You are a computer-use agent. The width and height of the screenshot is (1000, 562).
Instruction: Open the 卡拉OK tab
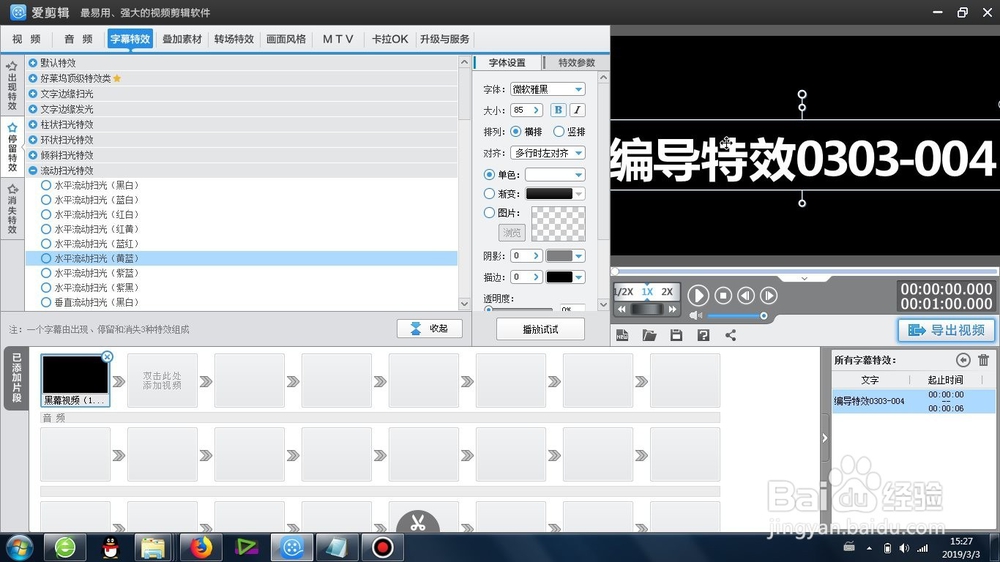tap(390, 39)
